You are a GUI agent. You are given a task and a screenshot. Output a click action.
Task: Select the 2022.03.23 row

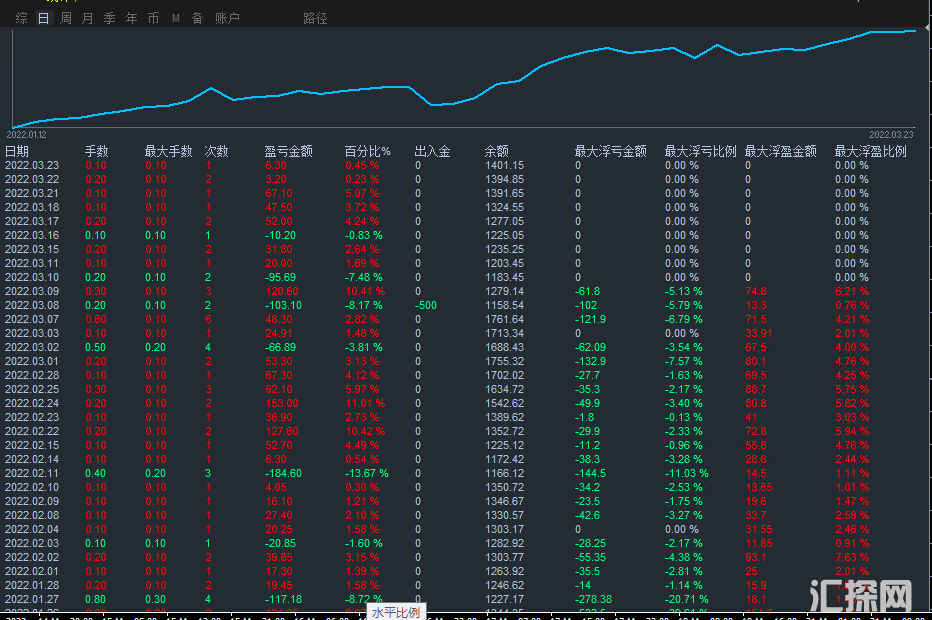tap(32, 166)
